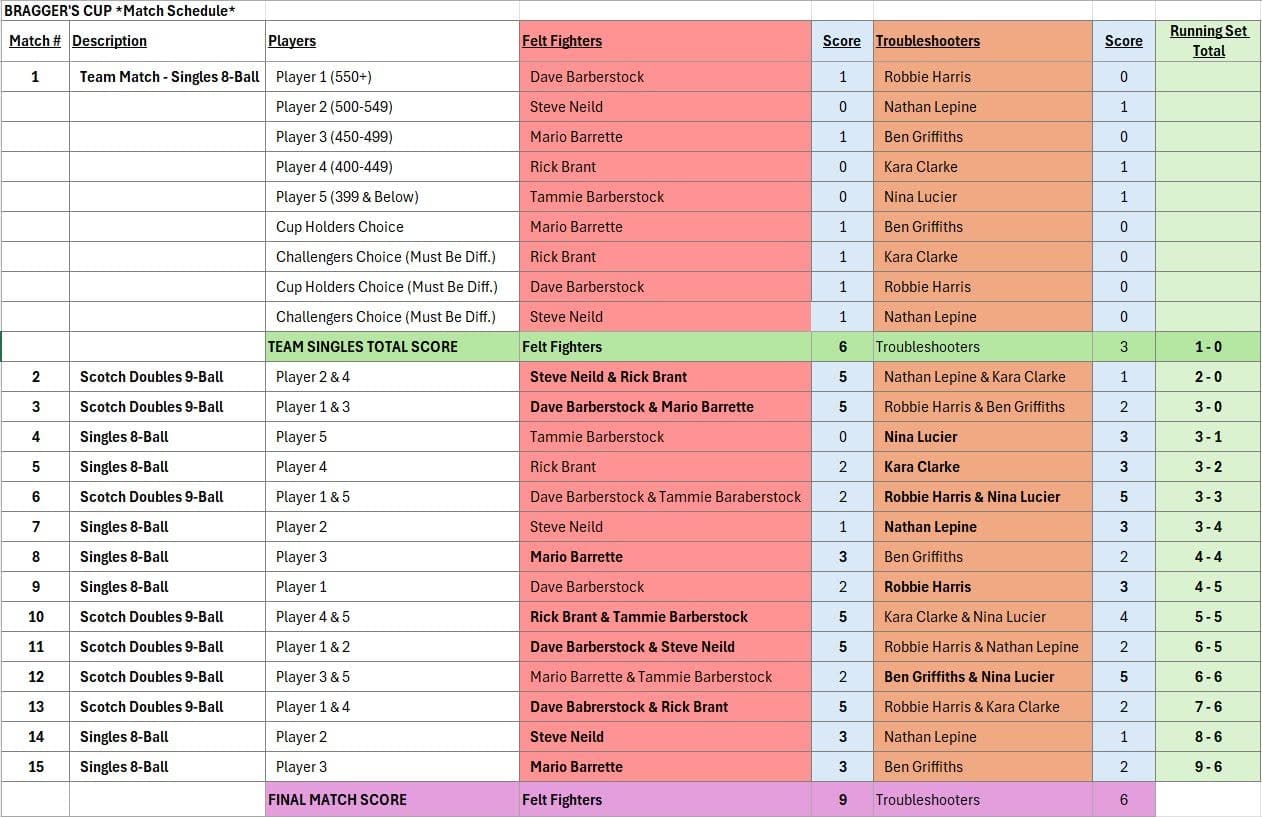Select the "Team Match - Singles 8-Ball" cell
Screen dimensions: 1262x817
(167, 77)
